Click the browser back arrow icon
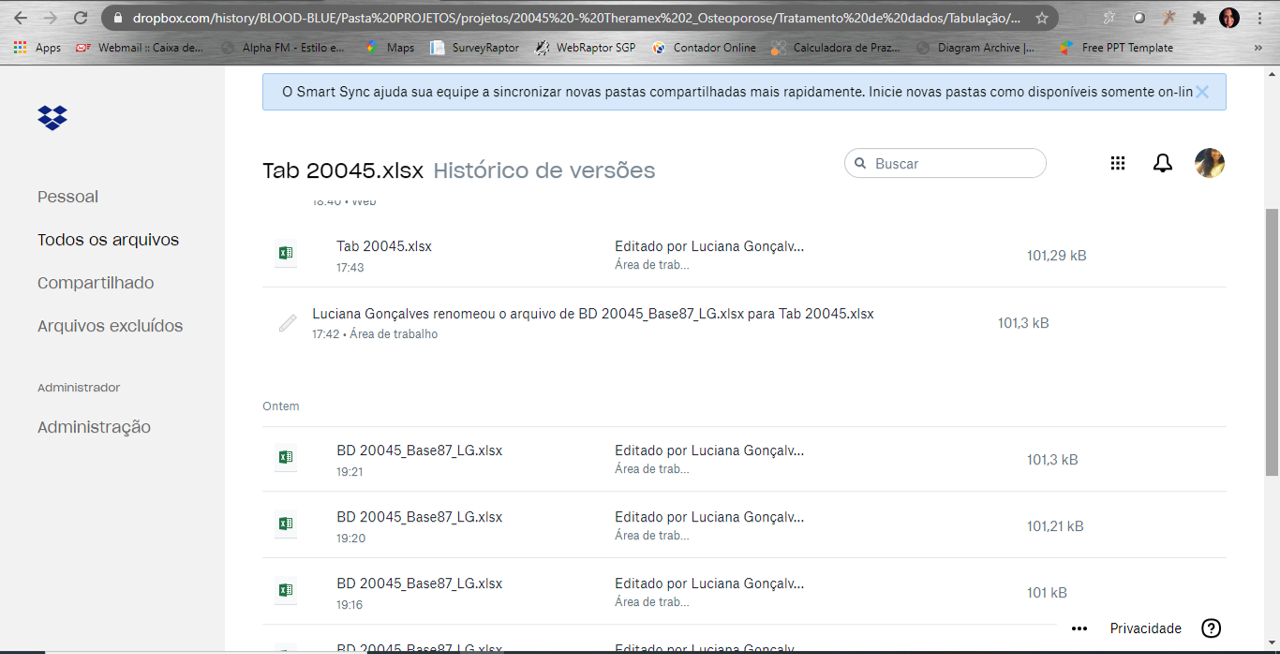Screen dimensions: 1280x654 point(20,17)
